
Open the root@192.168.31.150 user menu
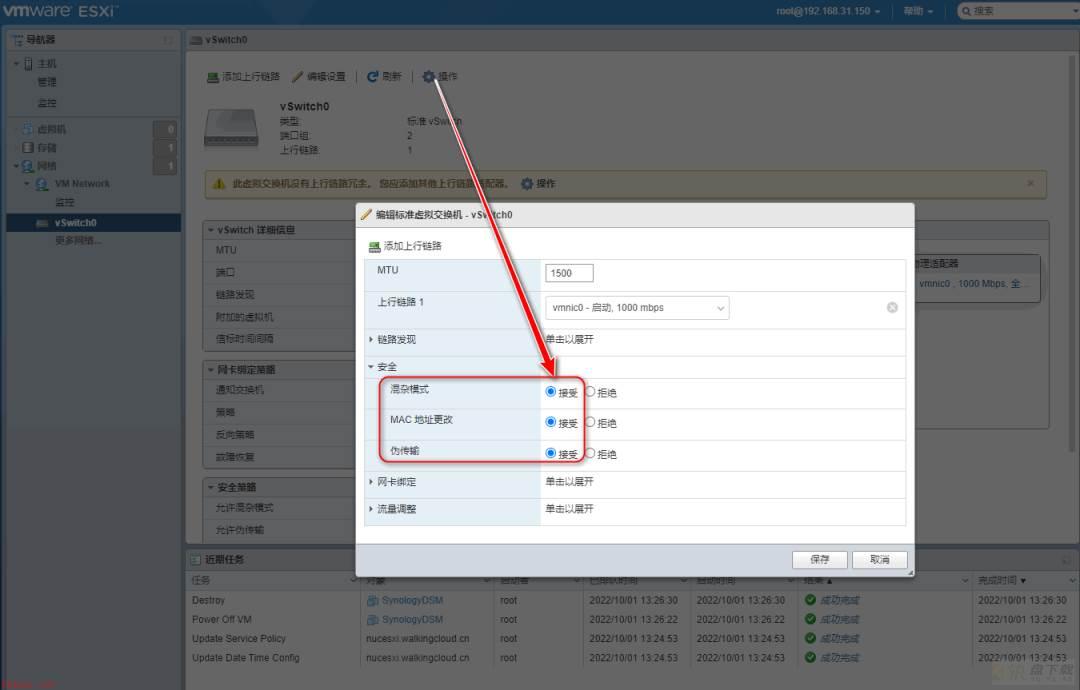pos(827,11)
